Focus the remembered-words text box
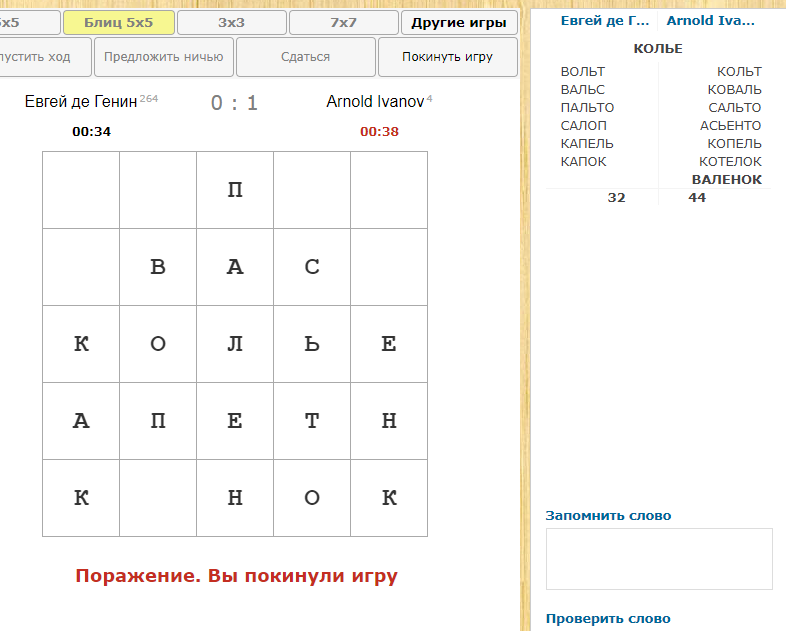 tap(659, 559)
